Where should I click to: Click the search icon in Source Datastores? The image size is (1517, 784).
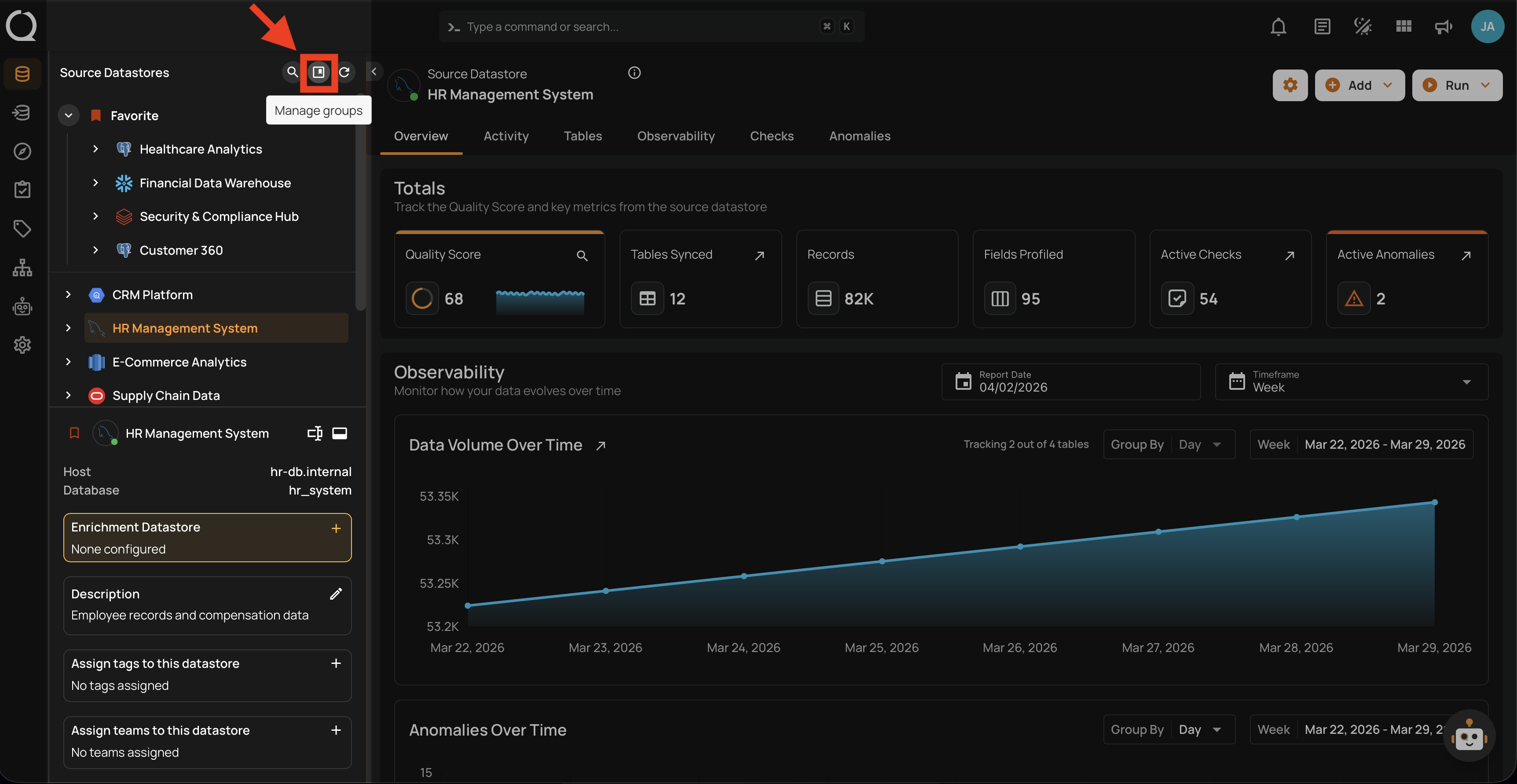pyautogui.click(x=292, y=72)
